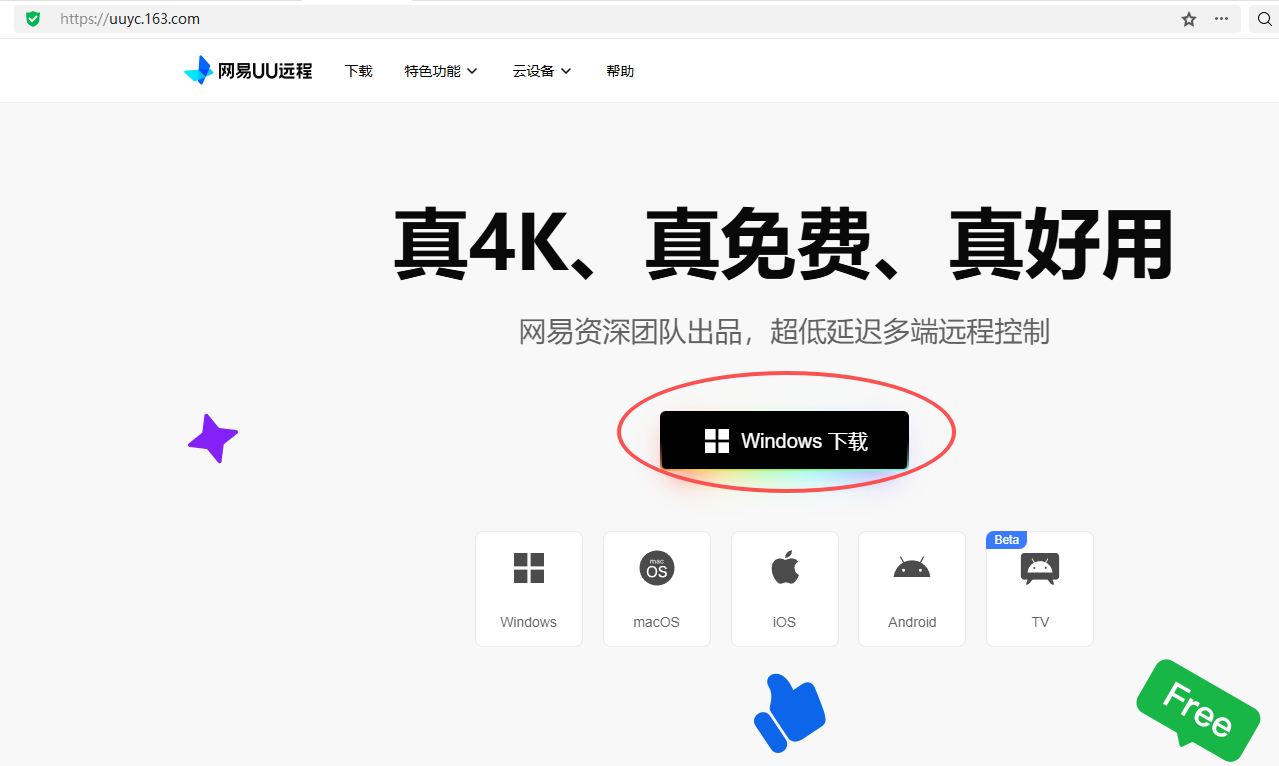Click the Windows 下载 button
The width and height of the screenshot is (1279, 766).
tap(784, 440)
